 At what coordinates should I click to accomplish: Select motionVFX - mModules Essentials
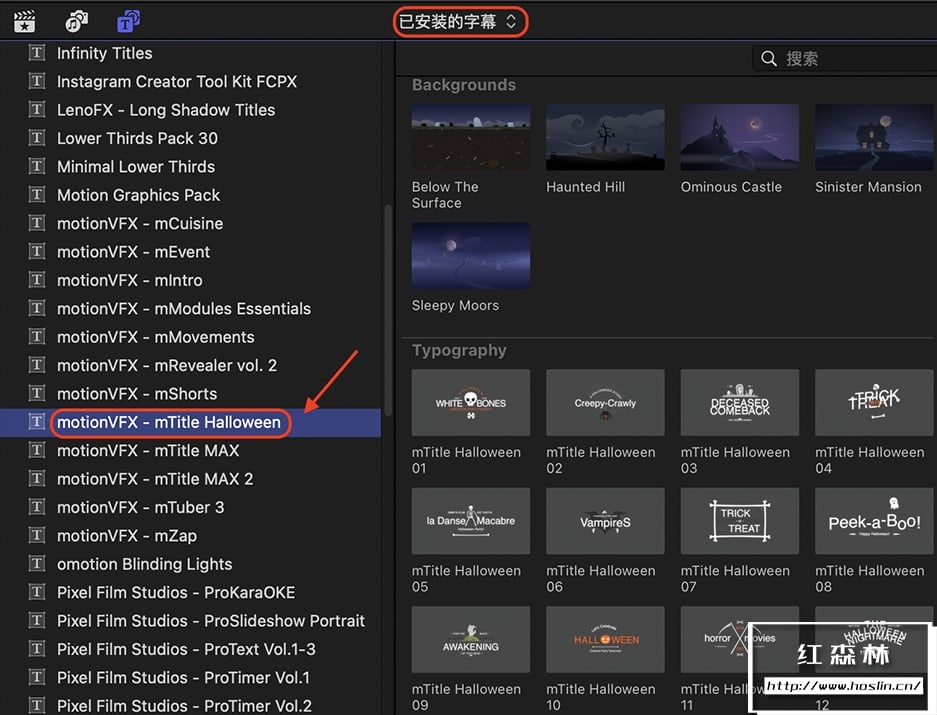(x=183, y=308)
